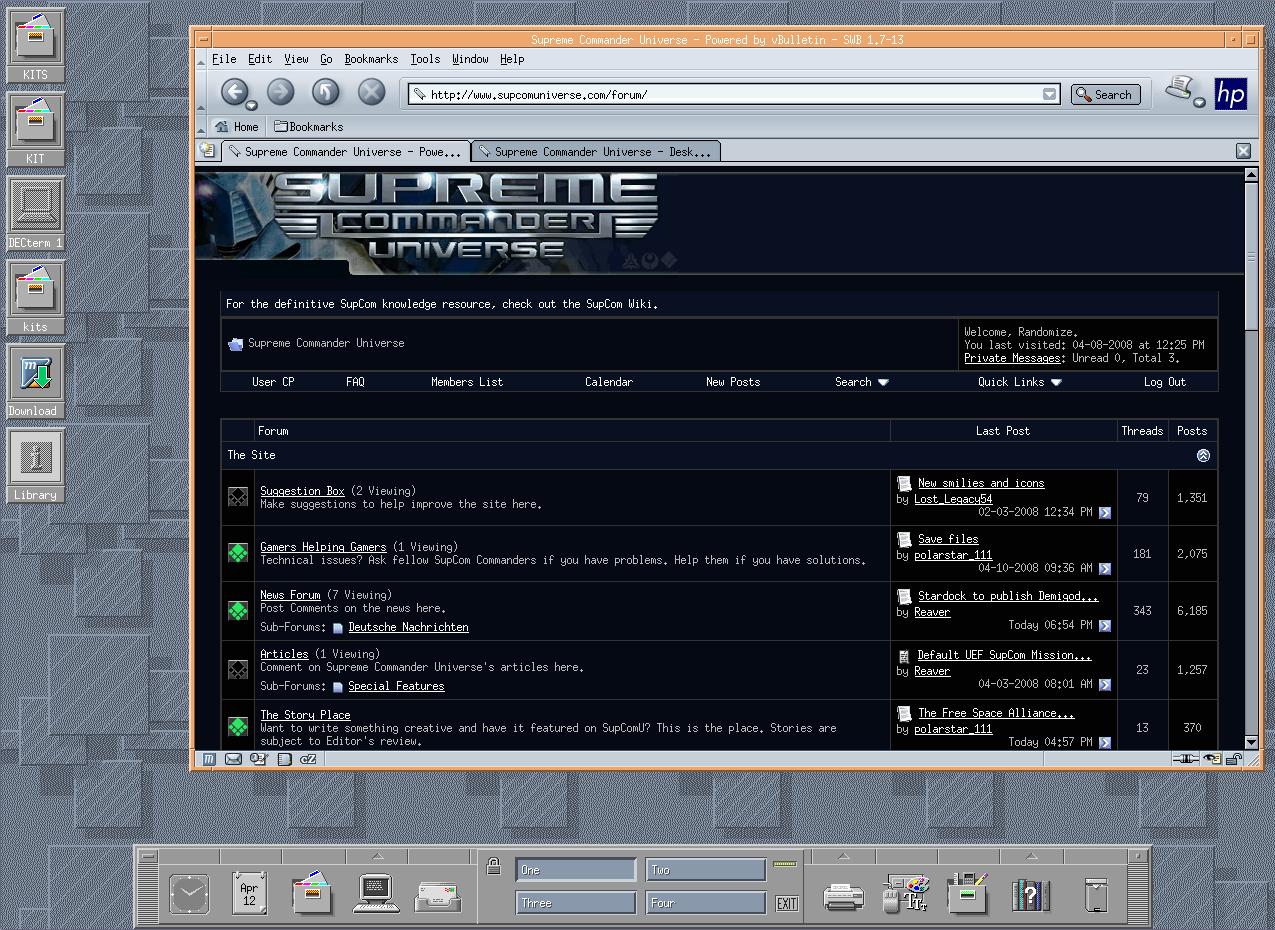Click the EXIT button on the front panel
The image size is (1275, 930).
coord(787,903)
